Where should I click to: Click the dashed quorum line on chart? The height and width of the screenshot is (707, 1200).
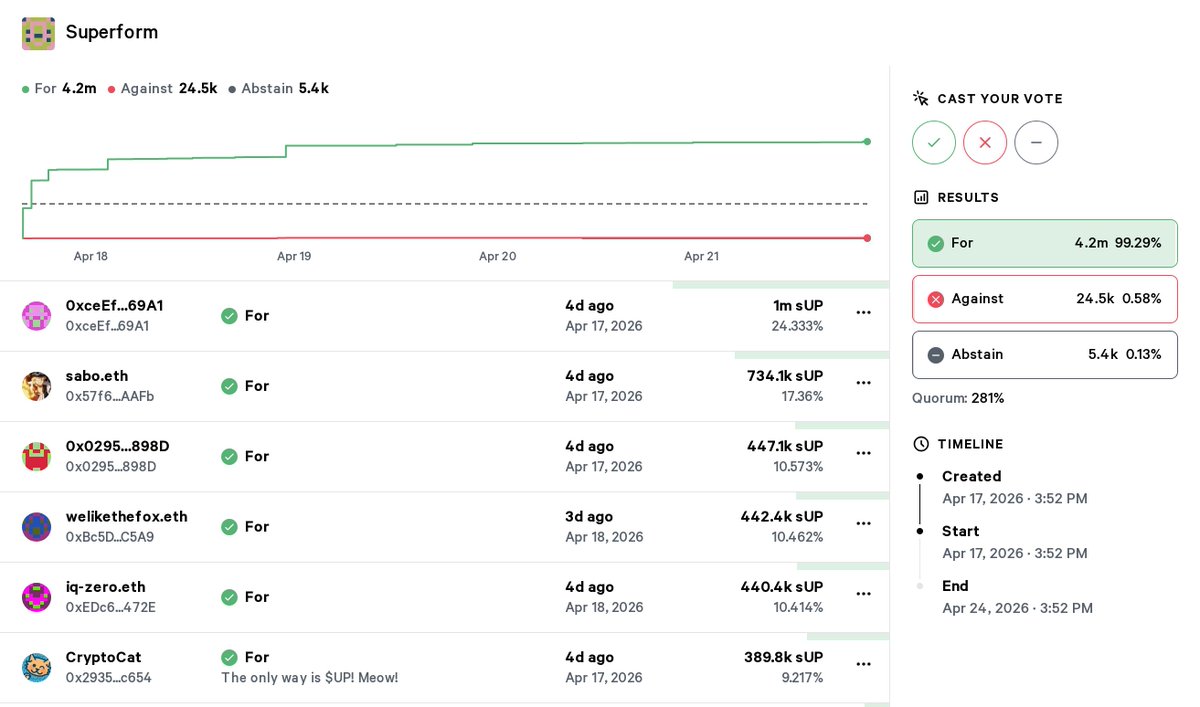tap(445, 204)
